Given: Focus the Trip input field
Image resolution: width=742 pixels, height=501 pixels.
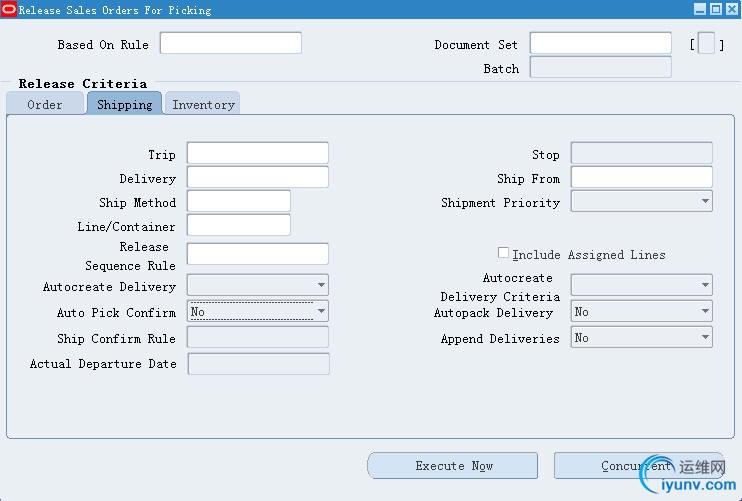Looking at the screenshot, I should pos(258,153).
